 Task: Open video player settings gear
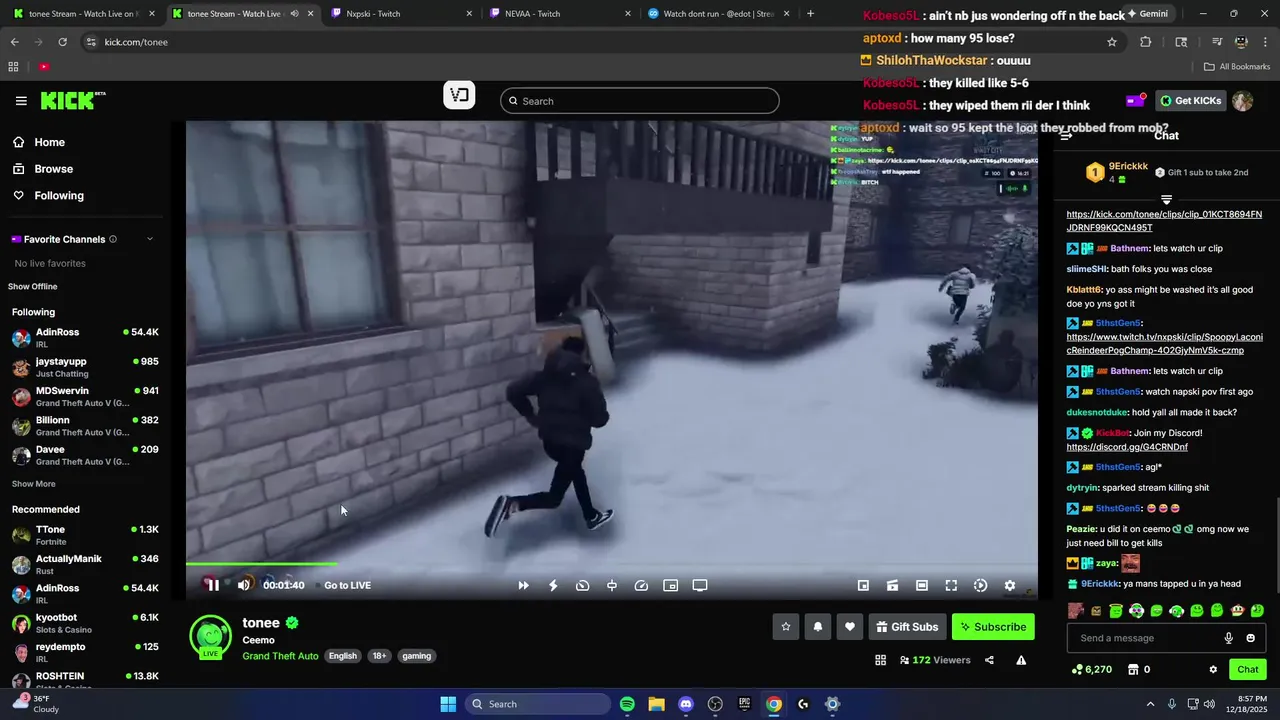pyautogui.click(x=1009, y=585)
